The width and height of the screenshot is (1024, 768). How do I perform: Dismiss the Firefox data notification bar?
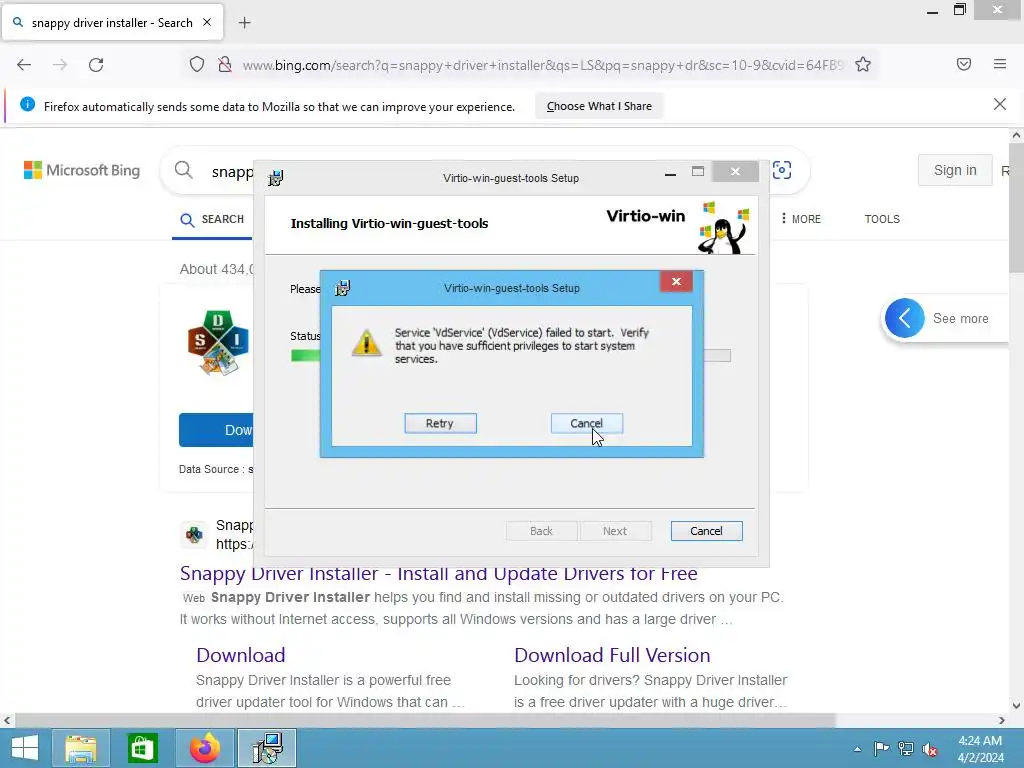point(1000,104)
